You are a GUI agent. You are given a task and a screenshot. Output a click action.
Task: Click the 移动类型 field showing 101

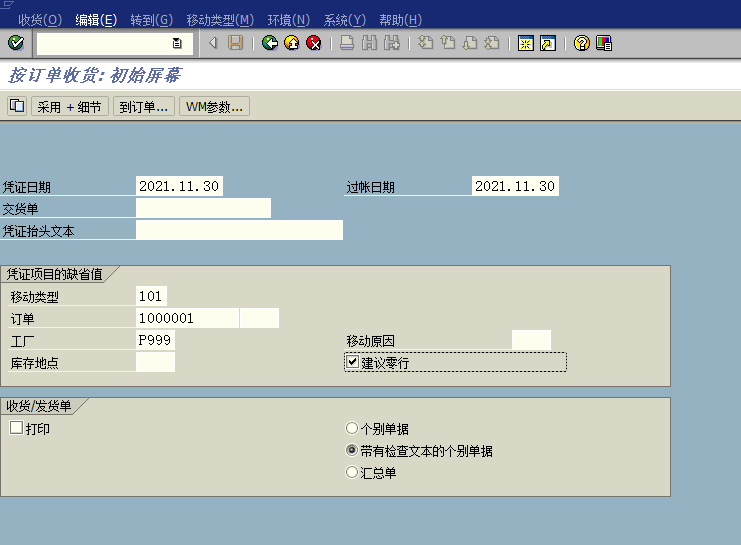click(x=151, y=296)
